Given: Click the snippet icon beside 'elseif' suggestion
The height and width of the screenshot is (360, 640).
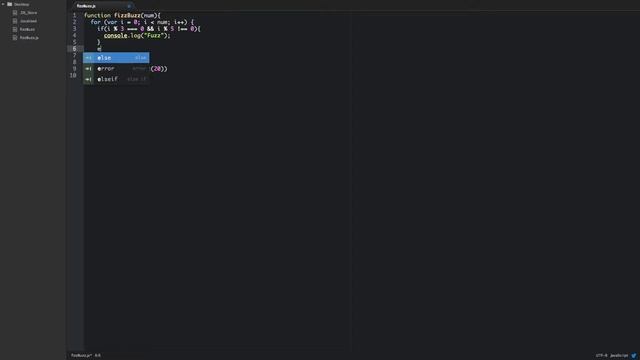Looking at the screenshot, I should tap(89, 79).
